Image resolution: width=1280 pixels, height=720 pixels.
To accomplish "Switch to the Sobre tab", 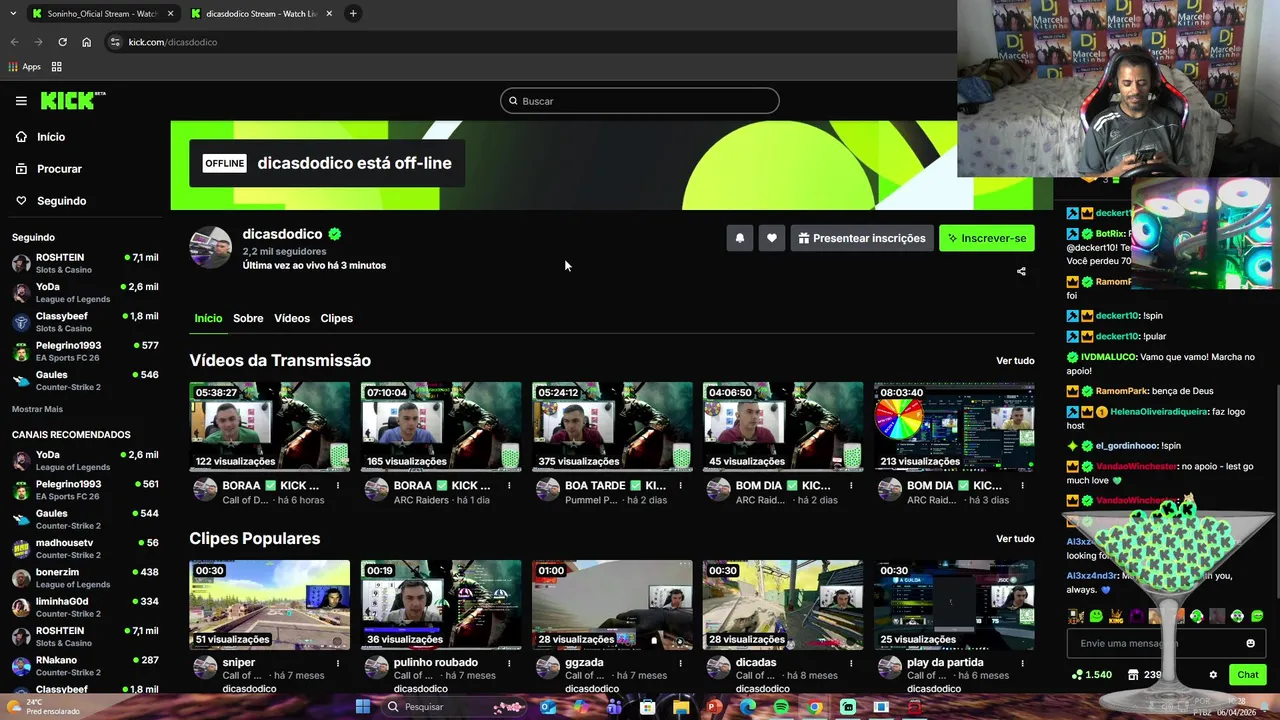I will [248, 318].
